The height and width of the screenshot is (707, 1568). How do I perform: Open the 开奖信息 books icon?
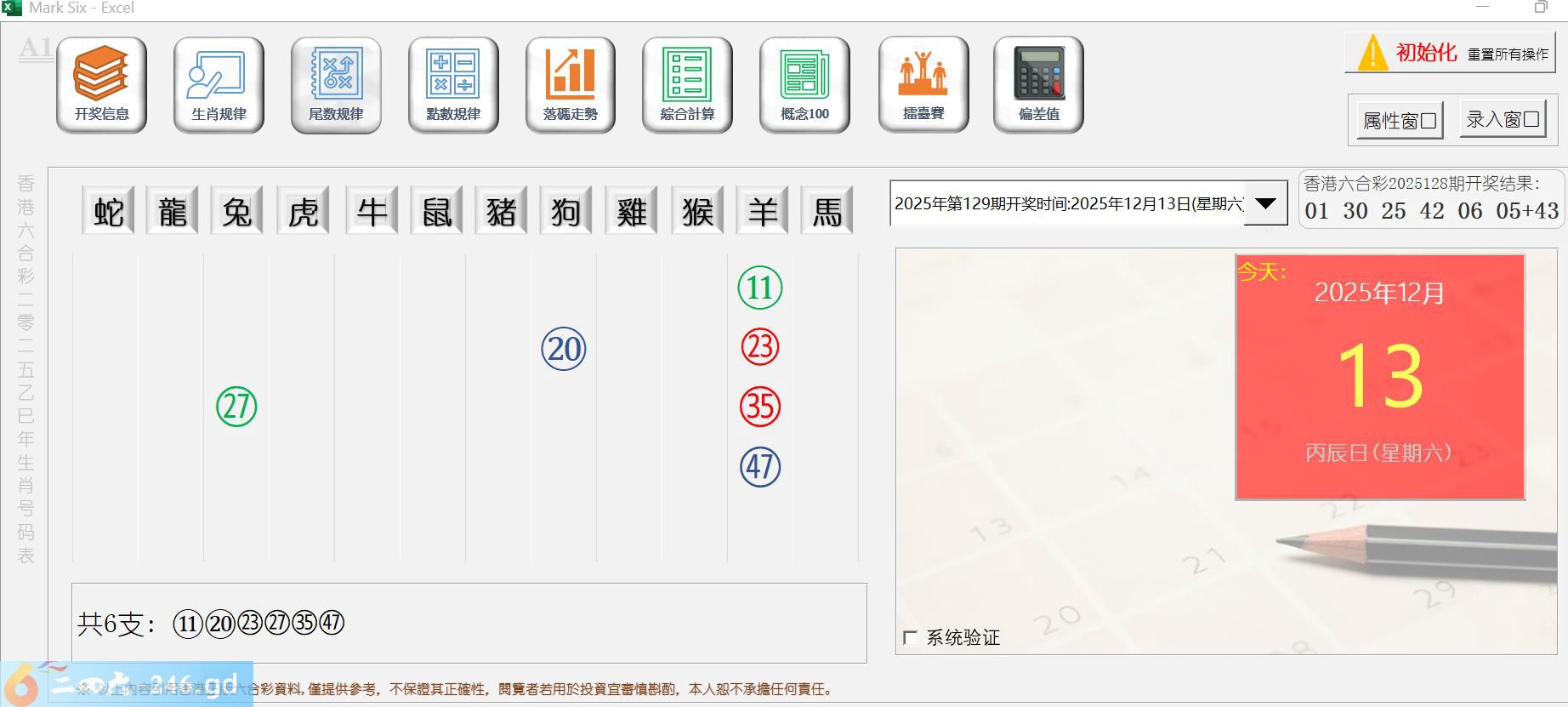pyautogui.click(x=101, y=84)
